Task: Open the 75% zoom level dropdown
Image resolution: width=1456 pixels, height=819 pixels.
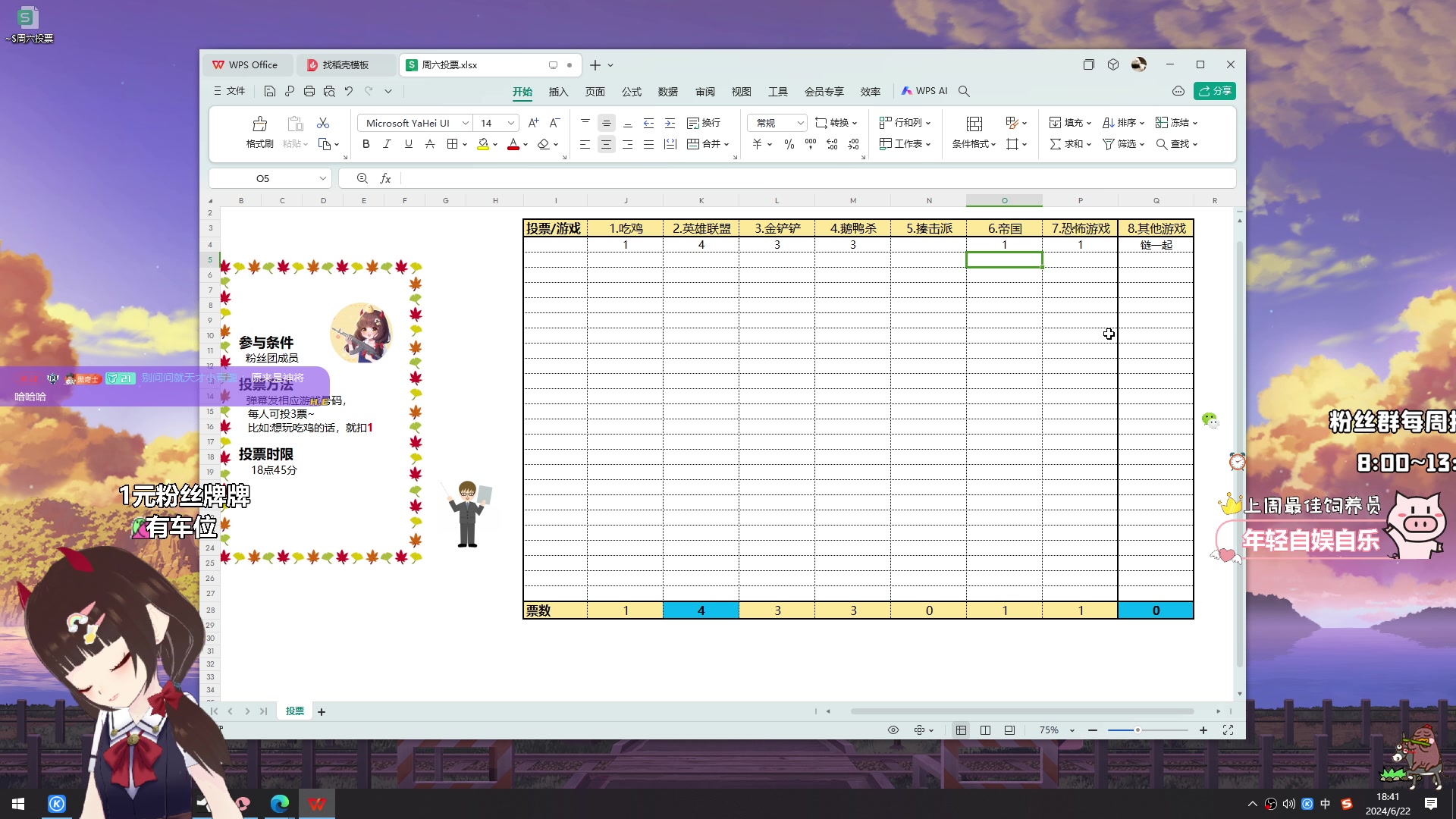Action: click(x=1072, y=730)
